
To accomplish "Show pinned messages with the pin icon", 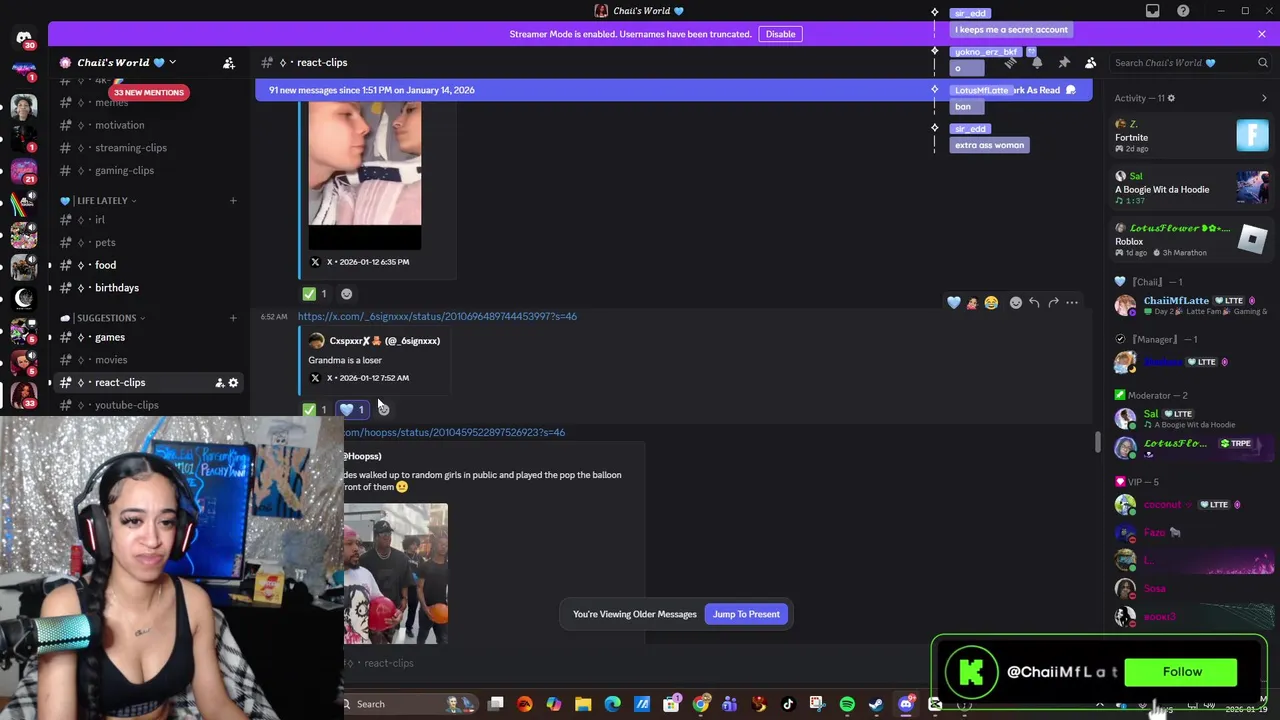I will pyautogui.click(x=1064, y=63).
